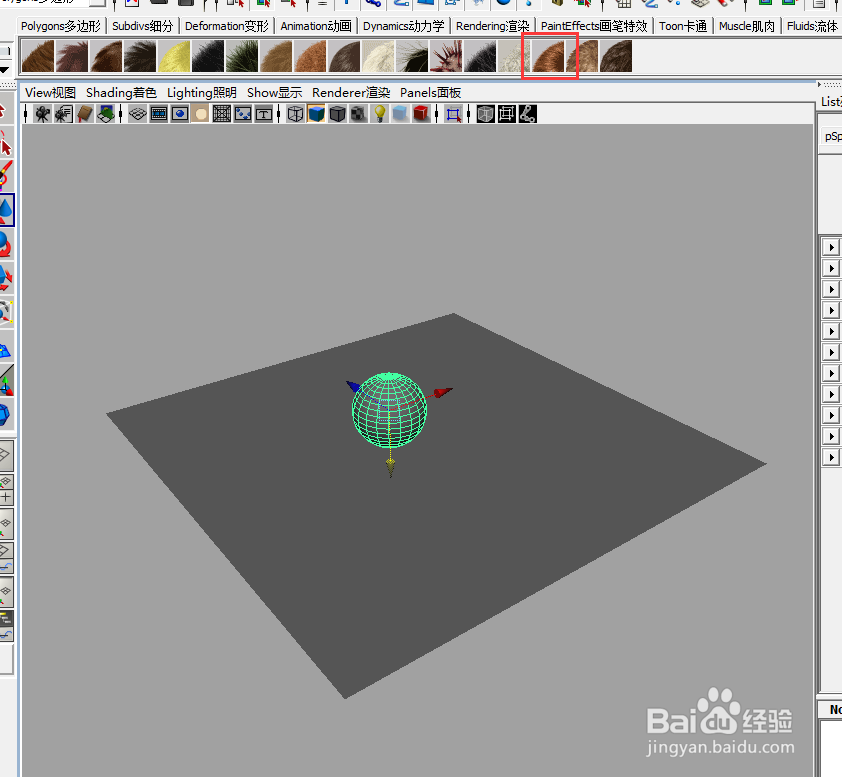Select the Show Manipulator tool

tap(6, 380)
